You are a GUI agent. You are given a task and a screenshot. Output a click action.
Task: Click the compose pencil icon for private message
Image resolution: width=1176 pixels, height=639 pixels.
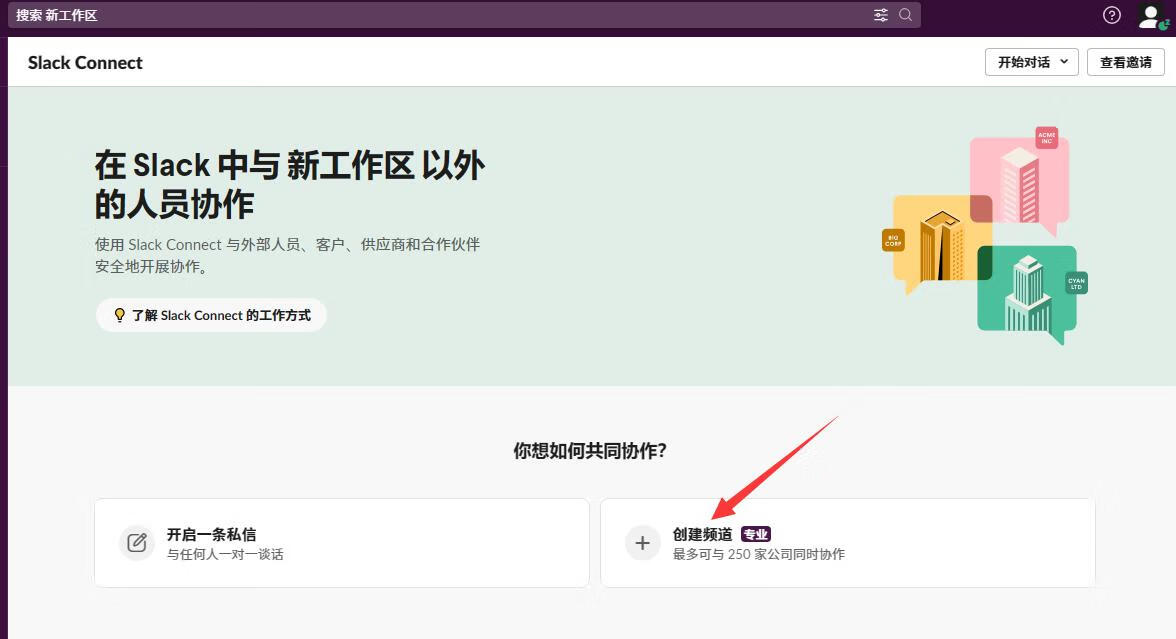coord(136,543)
